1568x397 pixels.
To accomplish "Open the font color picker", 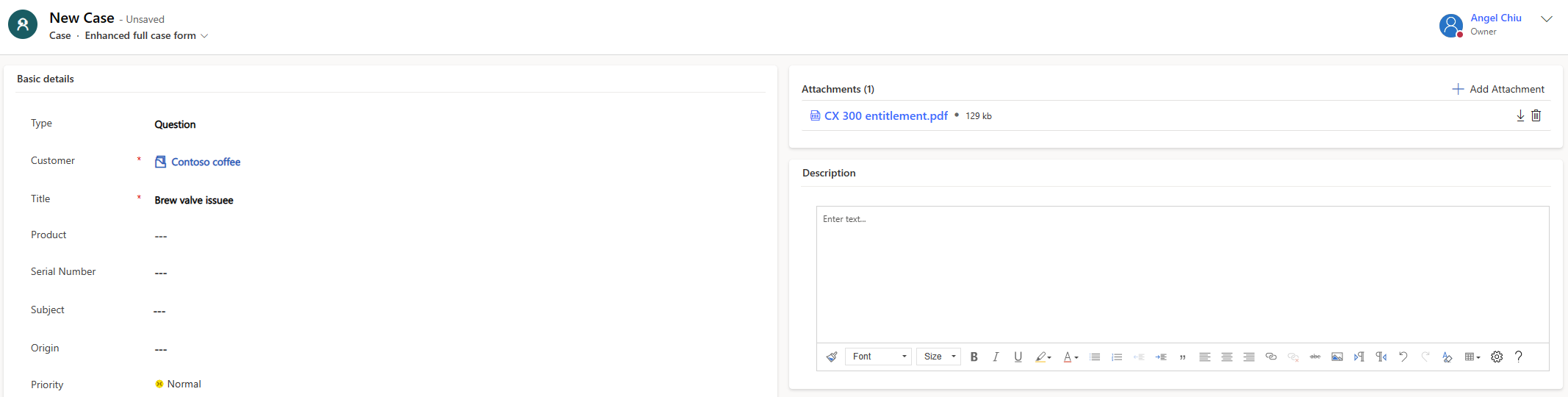I will tap(1071, 357).
